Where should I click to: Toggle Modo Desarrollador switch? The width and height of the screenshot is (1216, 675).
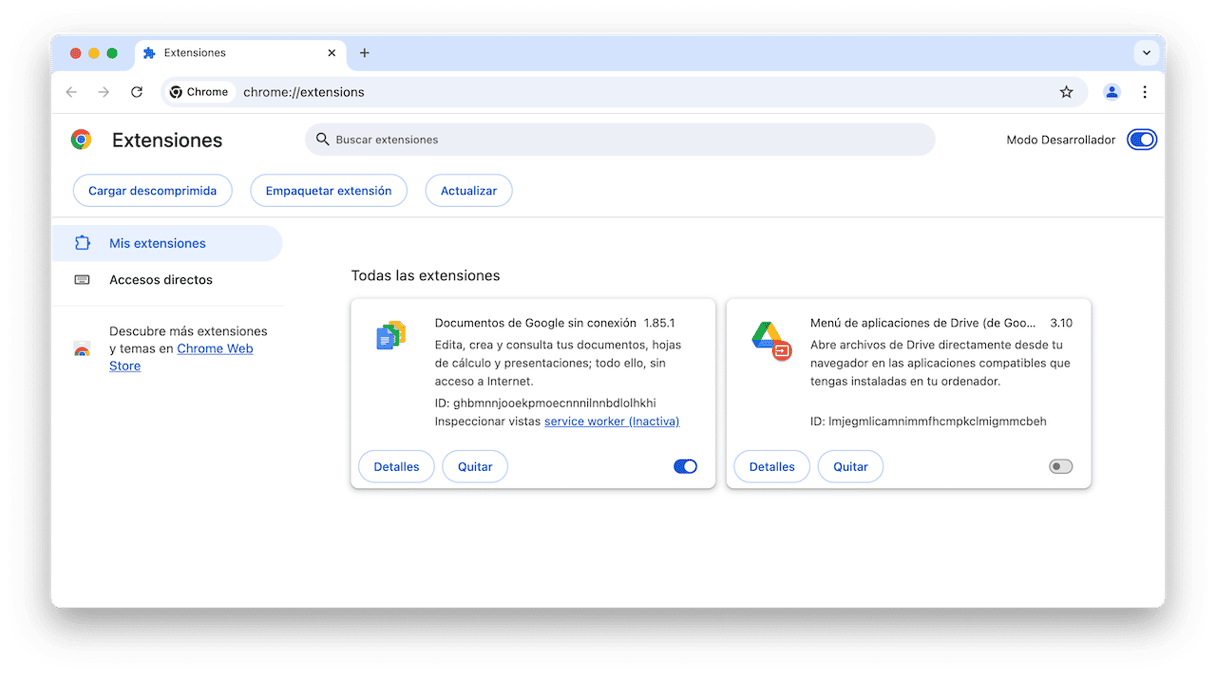point(1142,140)
